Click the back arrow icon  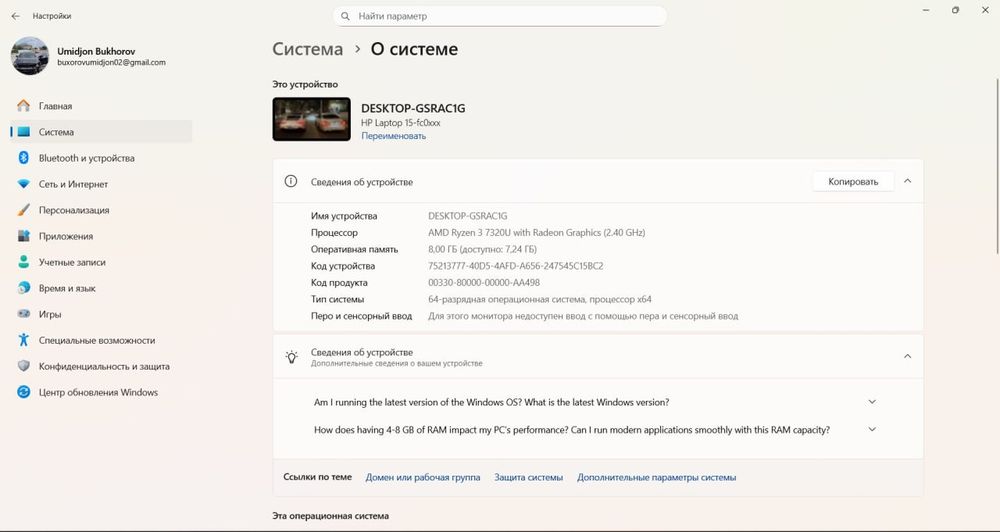[15, 16]
